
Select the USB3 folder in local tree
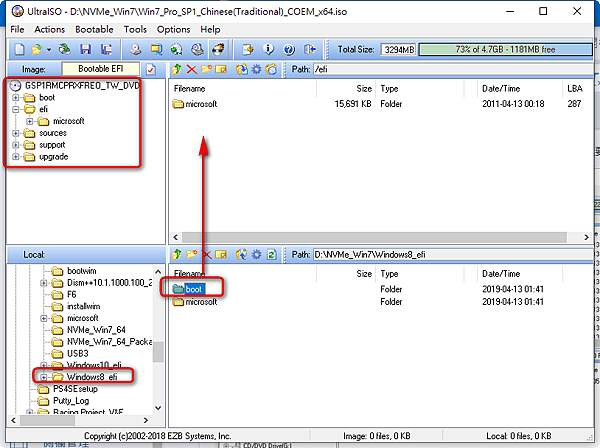click(78, 354)
